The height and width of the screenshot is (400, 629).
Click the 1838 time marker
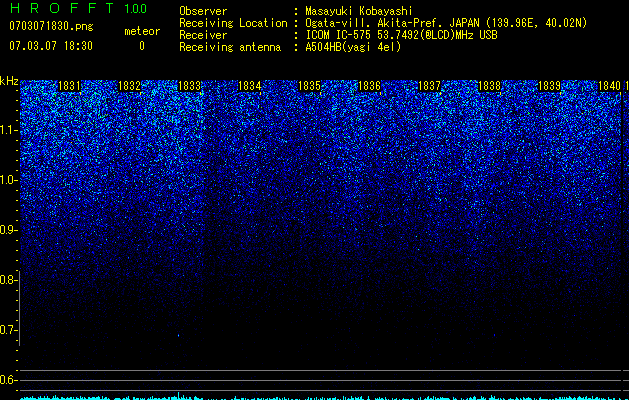(x=490, y=86)
